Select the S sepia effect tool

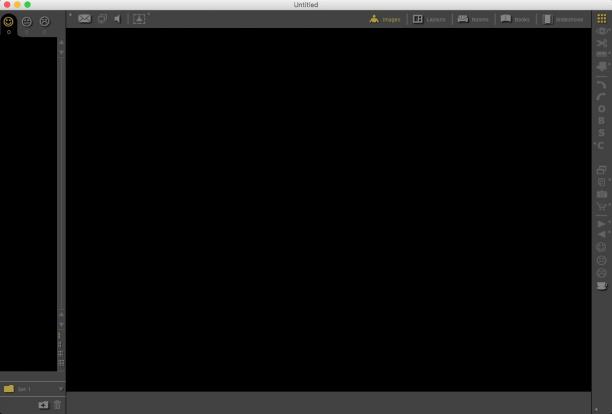tap(601, 133)
